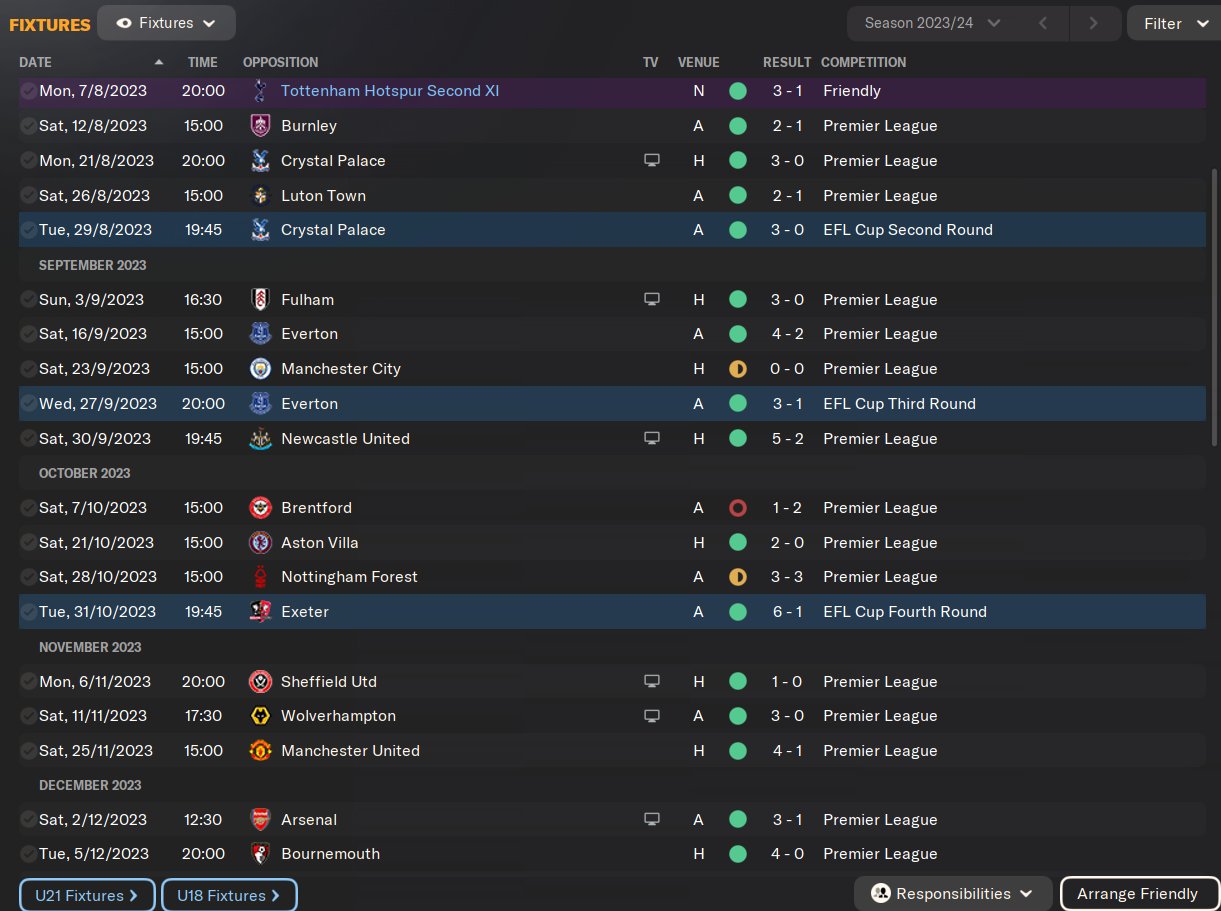
Task: Click the red loss indicator for Brentford
Action: [x=738, y=508]
